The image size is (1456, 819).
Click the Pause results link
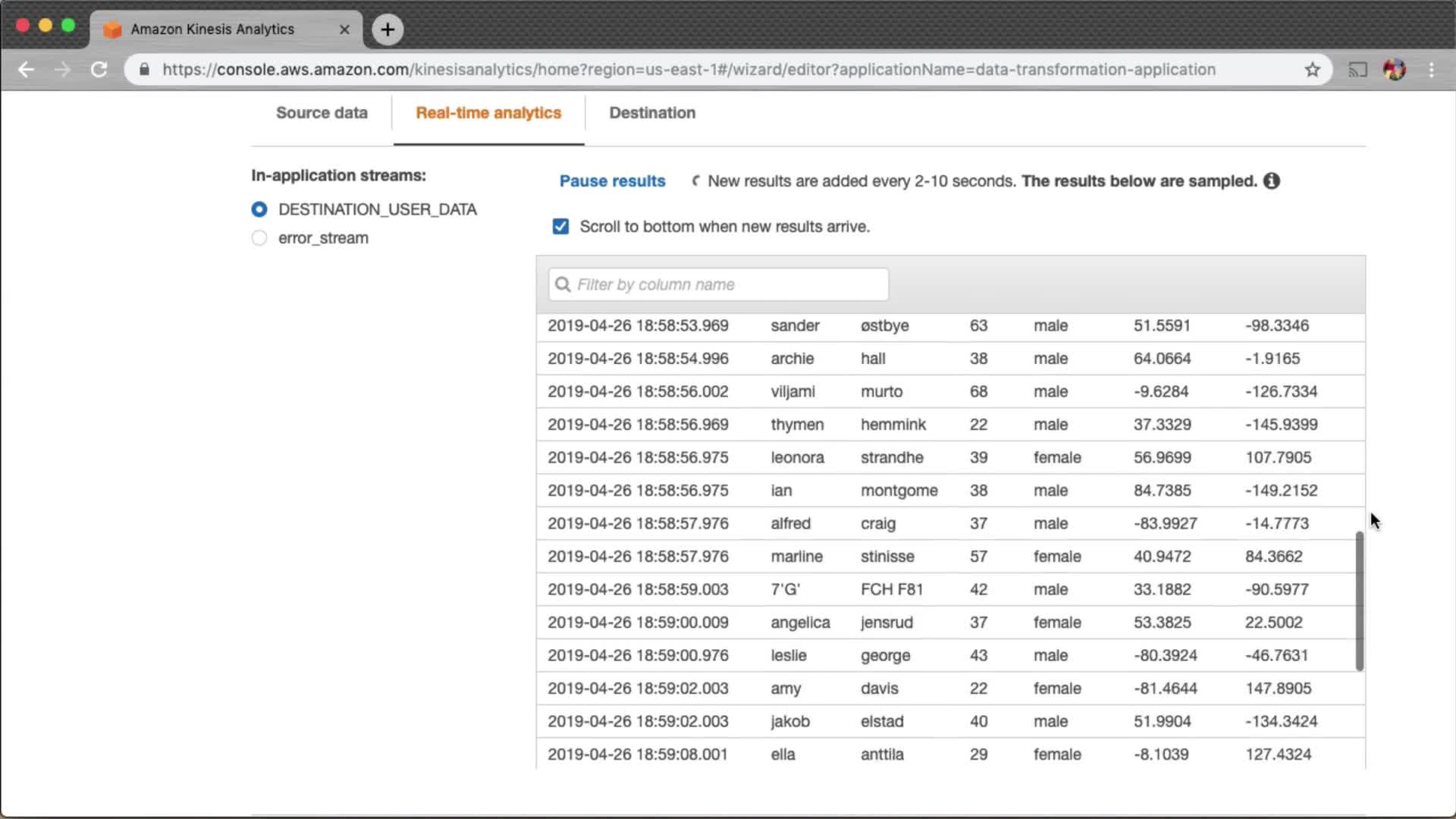[x=612, y=181]
